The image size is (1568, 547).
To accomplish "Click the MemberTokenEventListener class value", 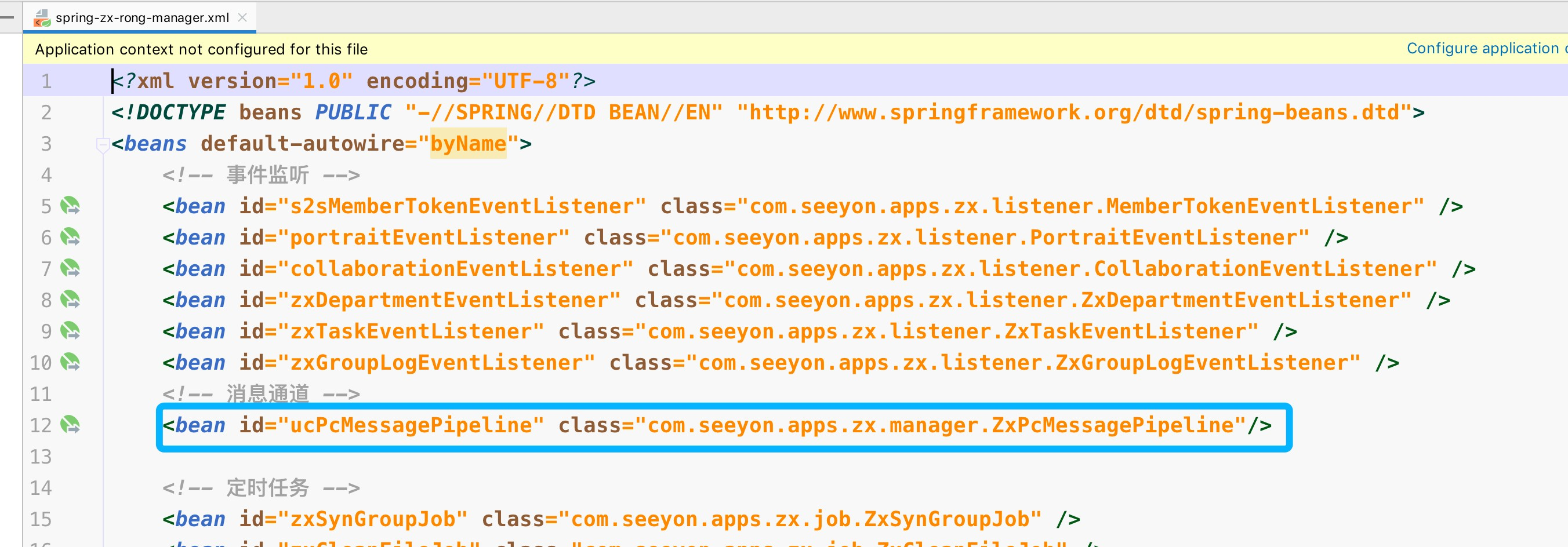I will coord(1081,206).
